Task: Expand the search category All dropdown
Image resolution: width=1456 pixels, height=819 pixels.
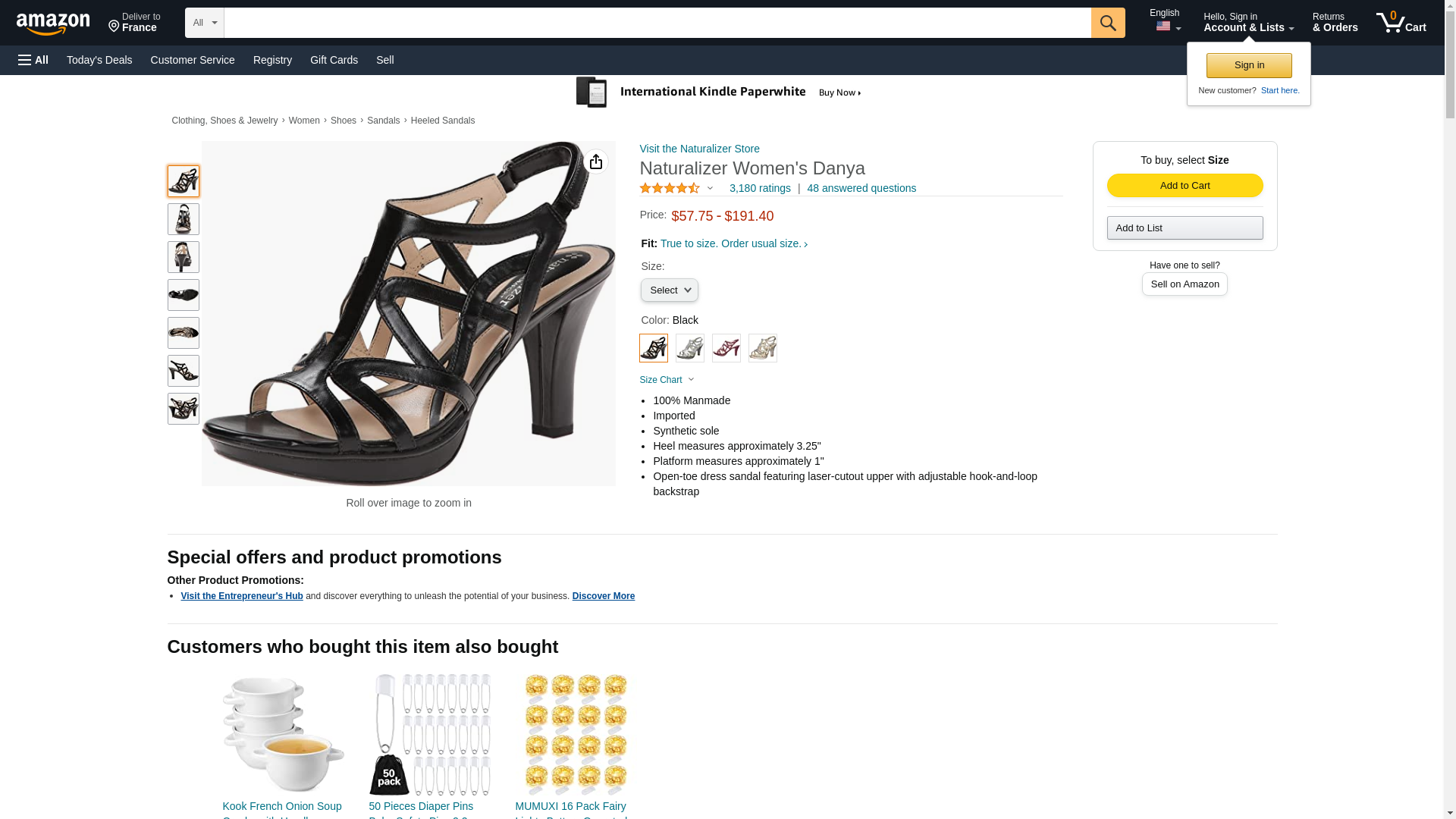Action: coord(204,23)
